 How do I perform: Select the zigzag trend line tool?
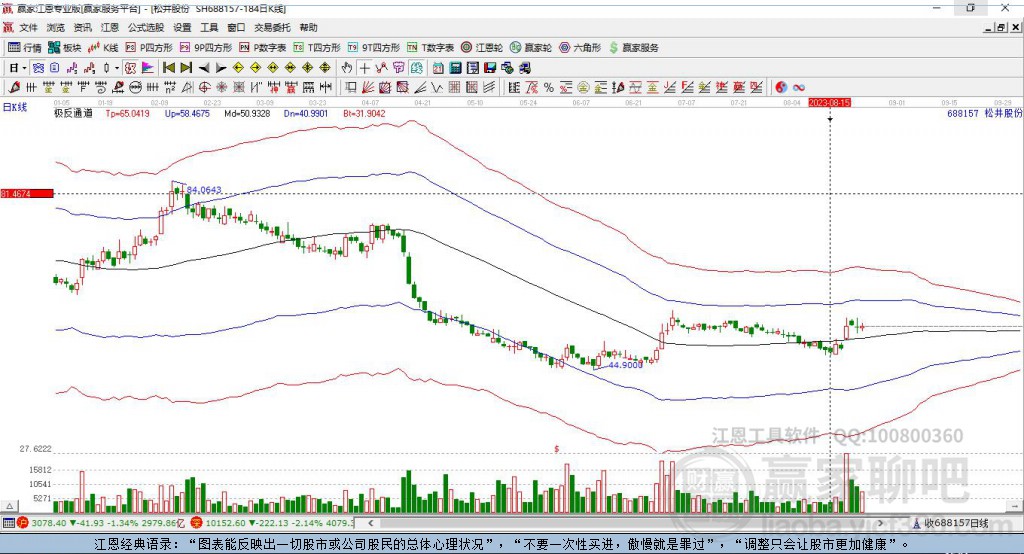437,87
